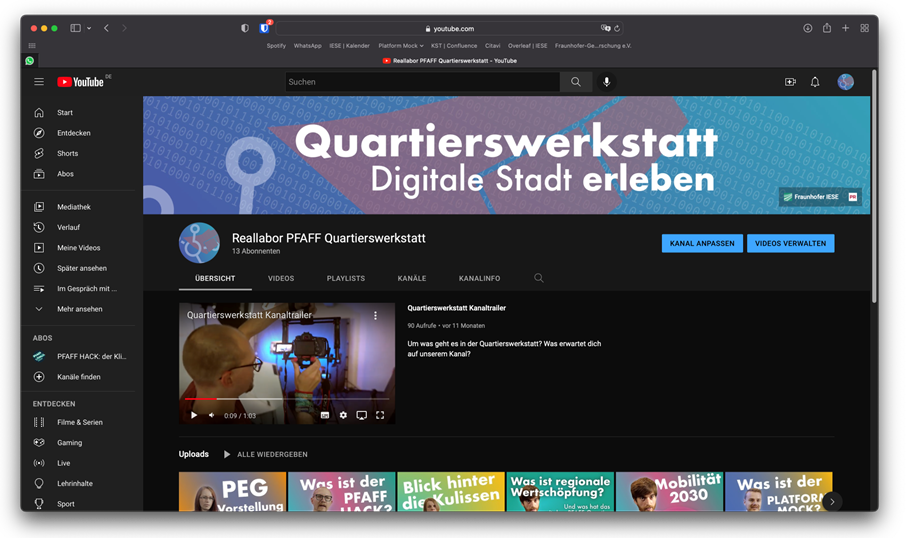Mute the trailer volume icon
The height and width of the screenshot is (538, 907).
212,415
